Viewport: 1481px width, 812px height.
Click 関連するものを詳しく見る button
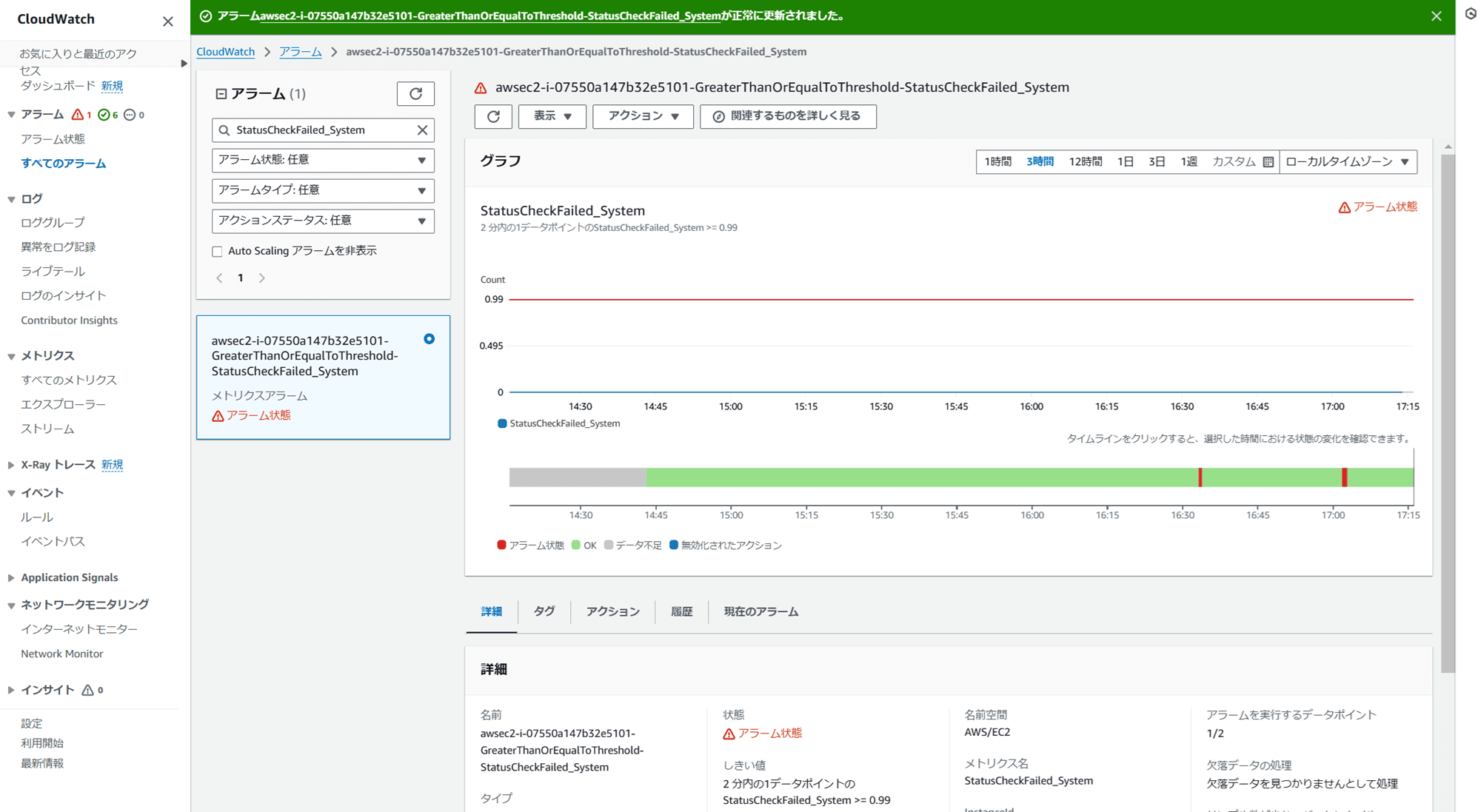pos(789,116)
